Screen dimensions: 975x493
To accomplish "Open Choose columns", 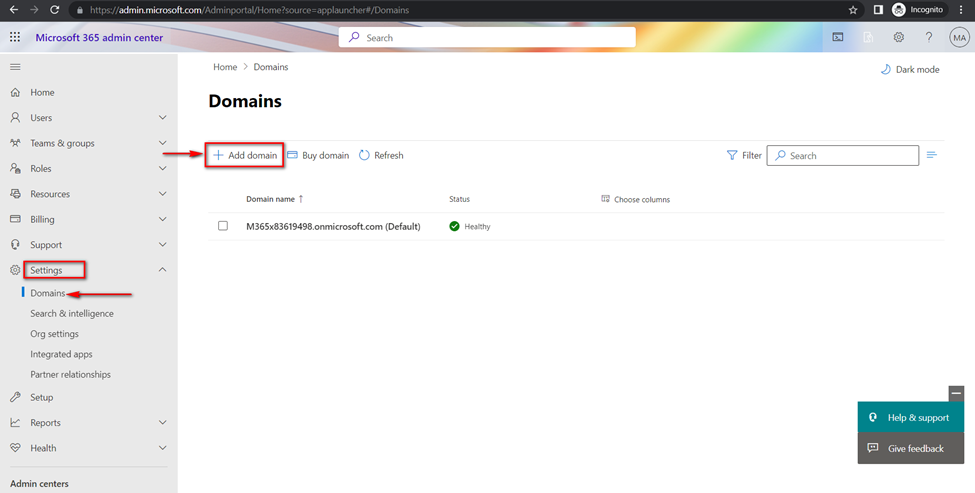I will pos(635,200).
